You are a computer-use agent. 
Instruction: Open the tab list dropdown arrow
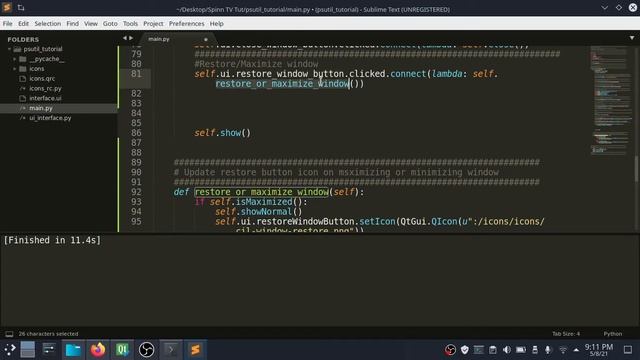(632, 38)
